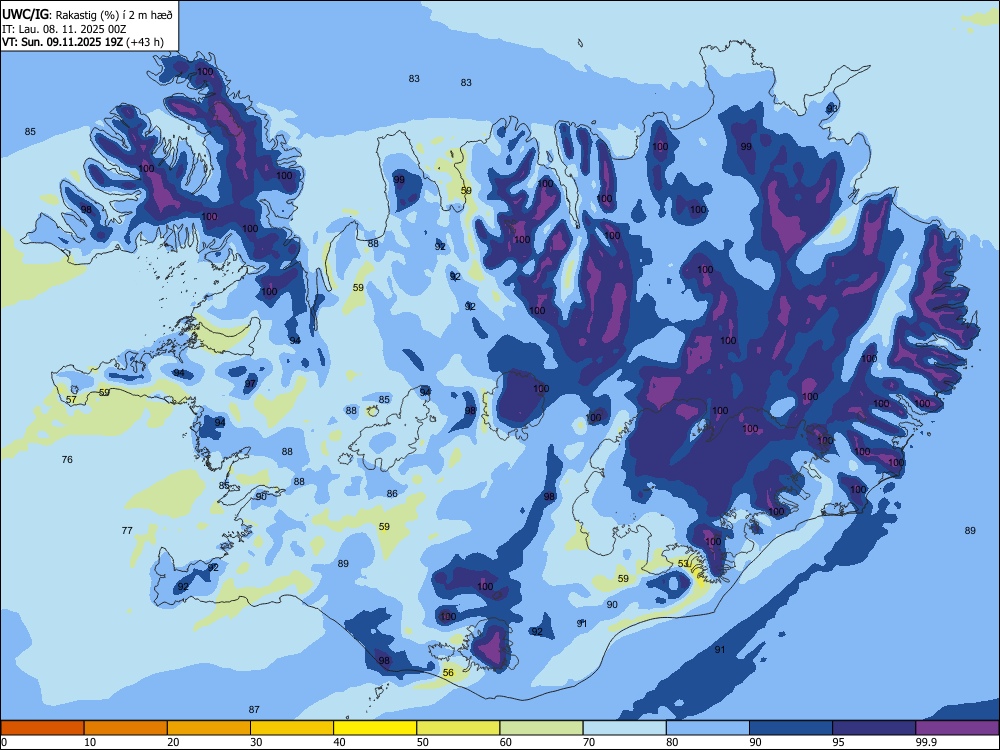1000x750 pixels.
Task: Click the '86' humidity value on the map
Action: 392,493
